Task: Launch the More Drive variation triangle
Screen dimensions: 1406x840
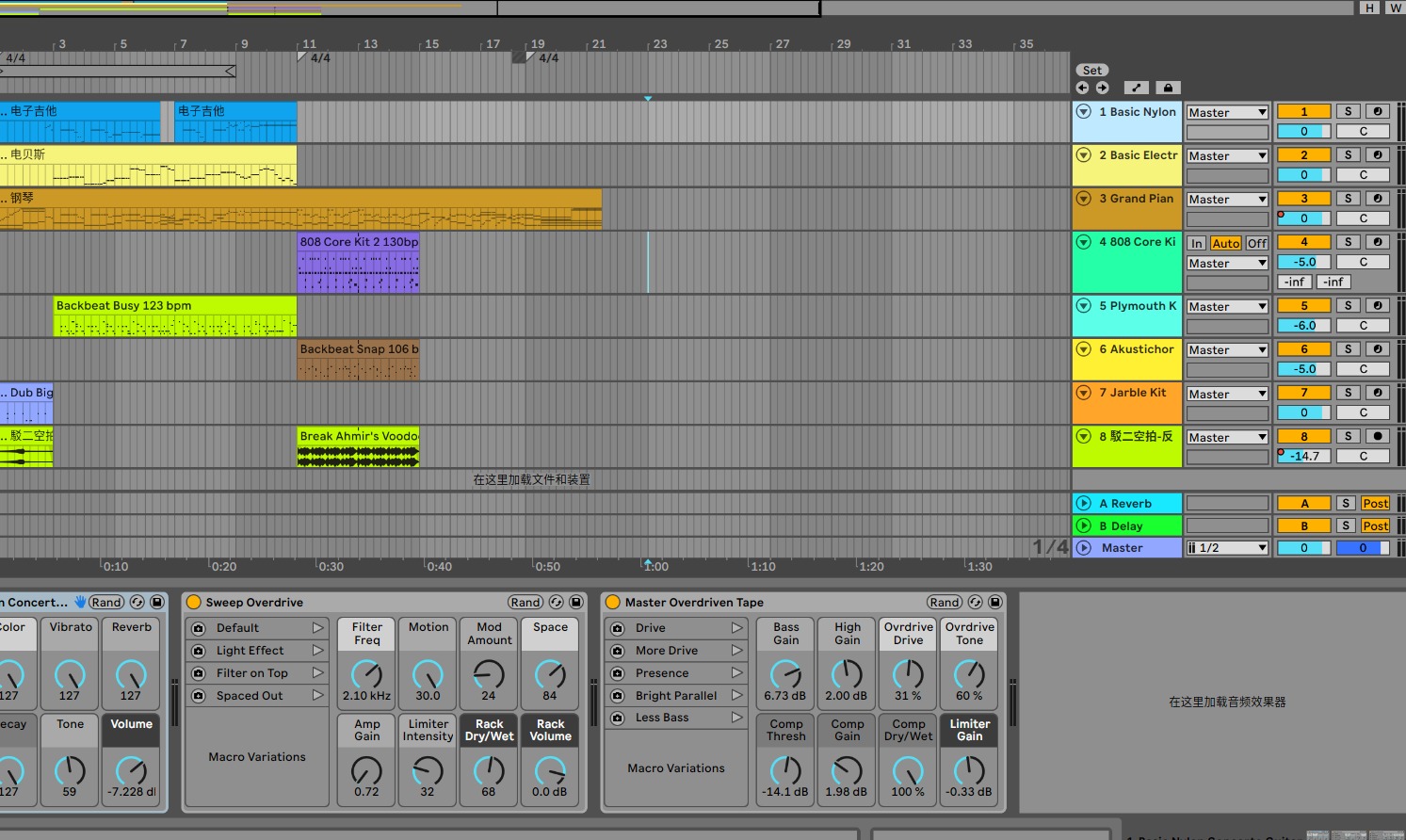Action: click(x=736, y=651)
